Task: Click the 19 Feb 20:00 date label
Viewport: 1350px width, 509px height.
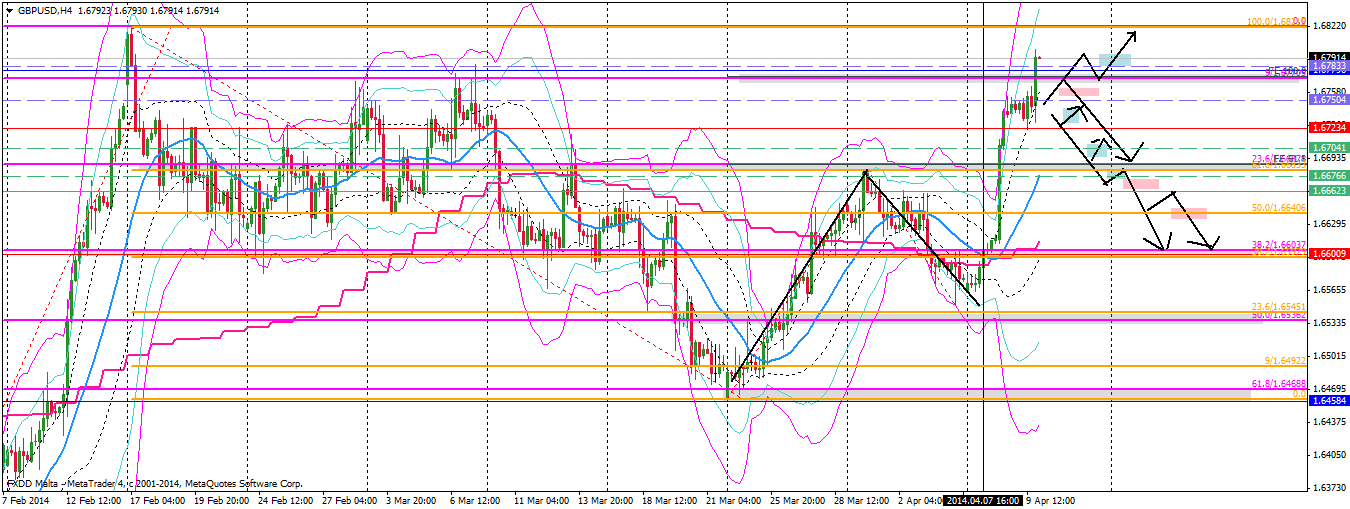Action: point(222,500)
